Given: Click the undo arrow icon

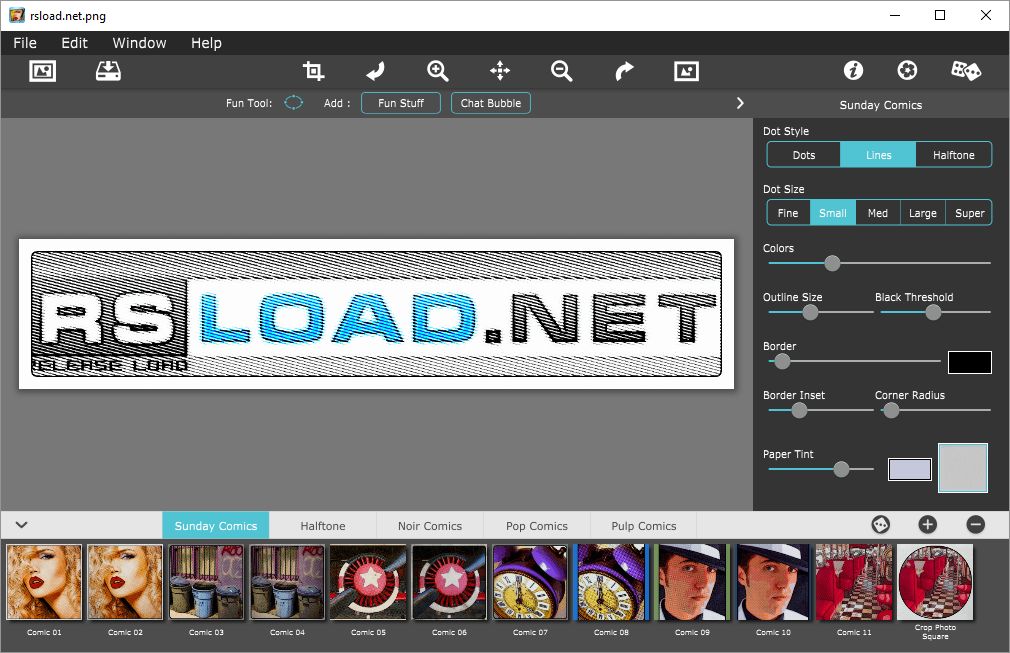Looking at the screenshot, I should point(376,71).
